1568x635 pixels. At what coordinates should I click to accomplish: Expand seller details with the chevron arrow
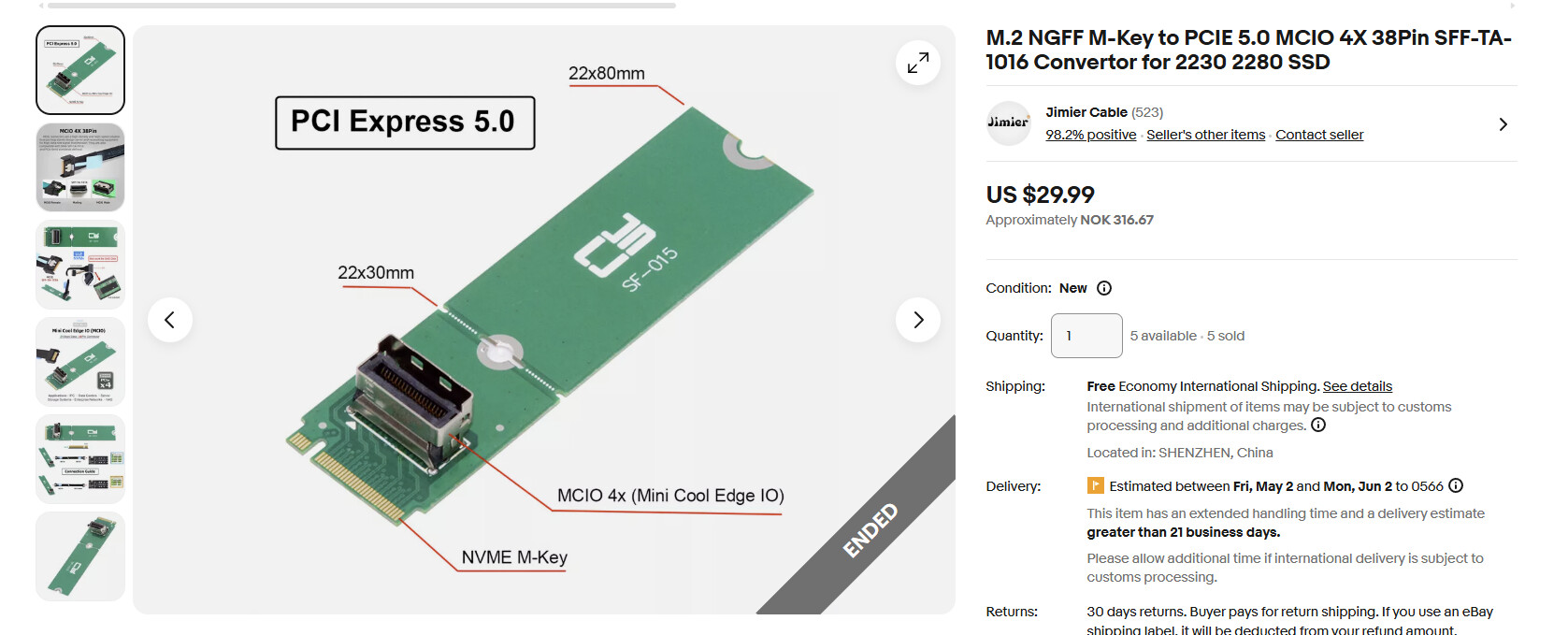point(1503,124)
